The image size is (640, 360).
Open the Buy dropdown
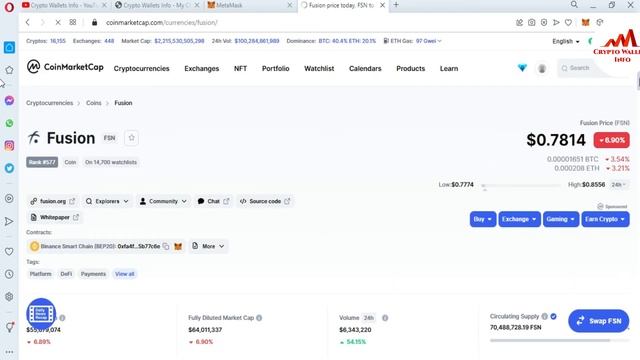tap(483, 219)
